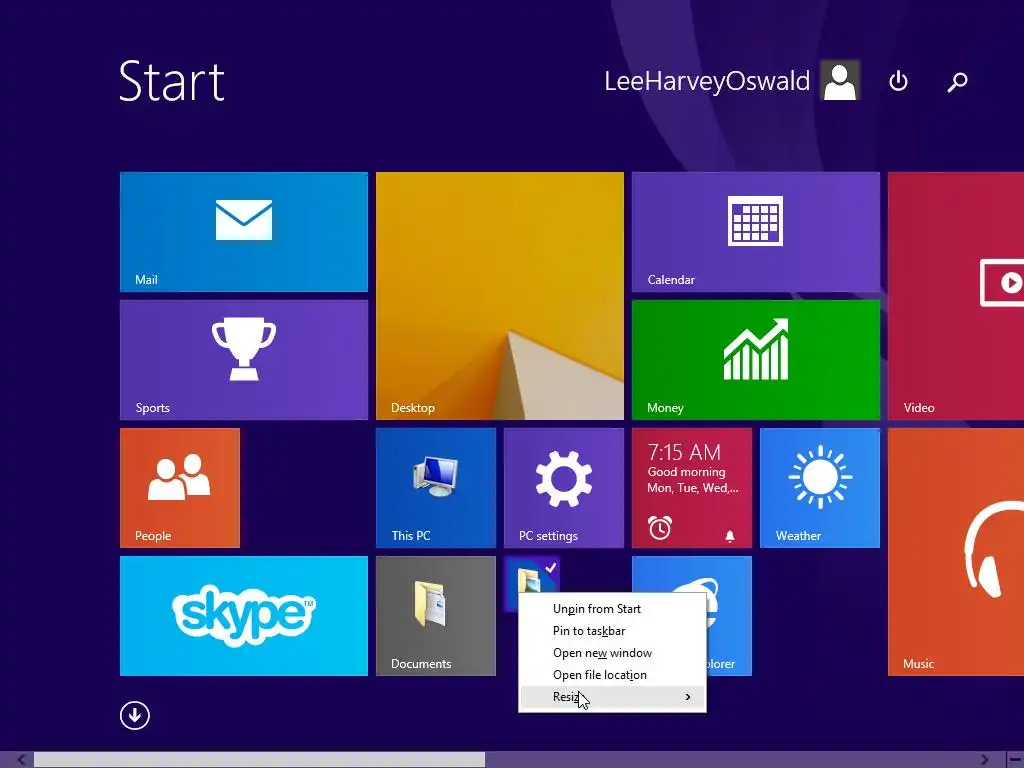This screenshot has width=1024, height=768.
Task: Deselect the checked small folder tile
Action: [532, 575]
